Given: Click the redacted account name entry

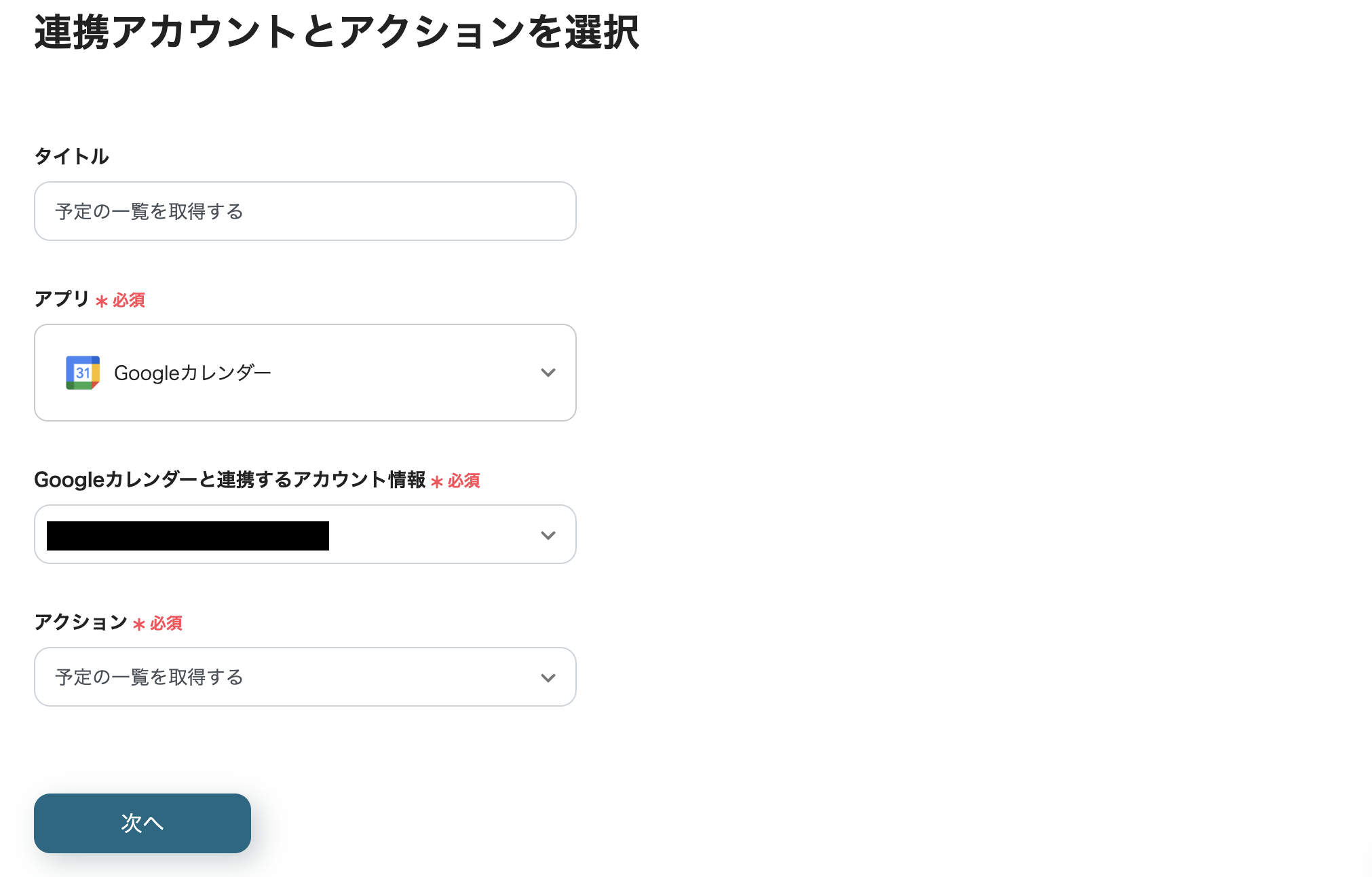Looking at the screenshot, I should (187, 536).
